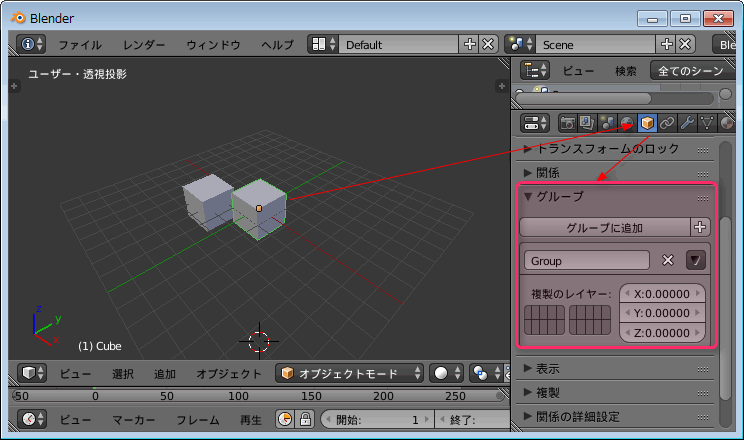Switch to Render properties camera tab
Screen dimensions: 744x440
point(567,123)
